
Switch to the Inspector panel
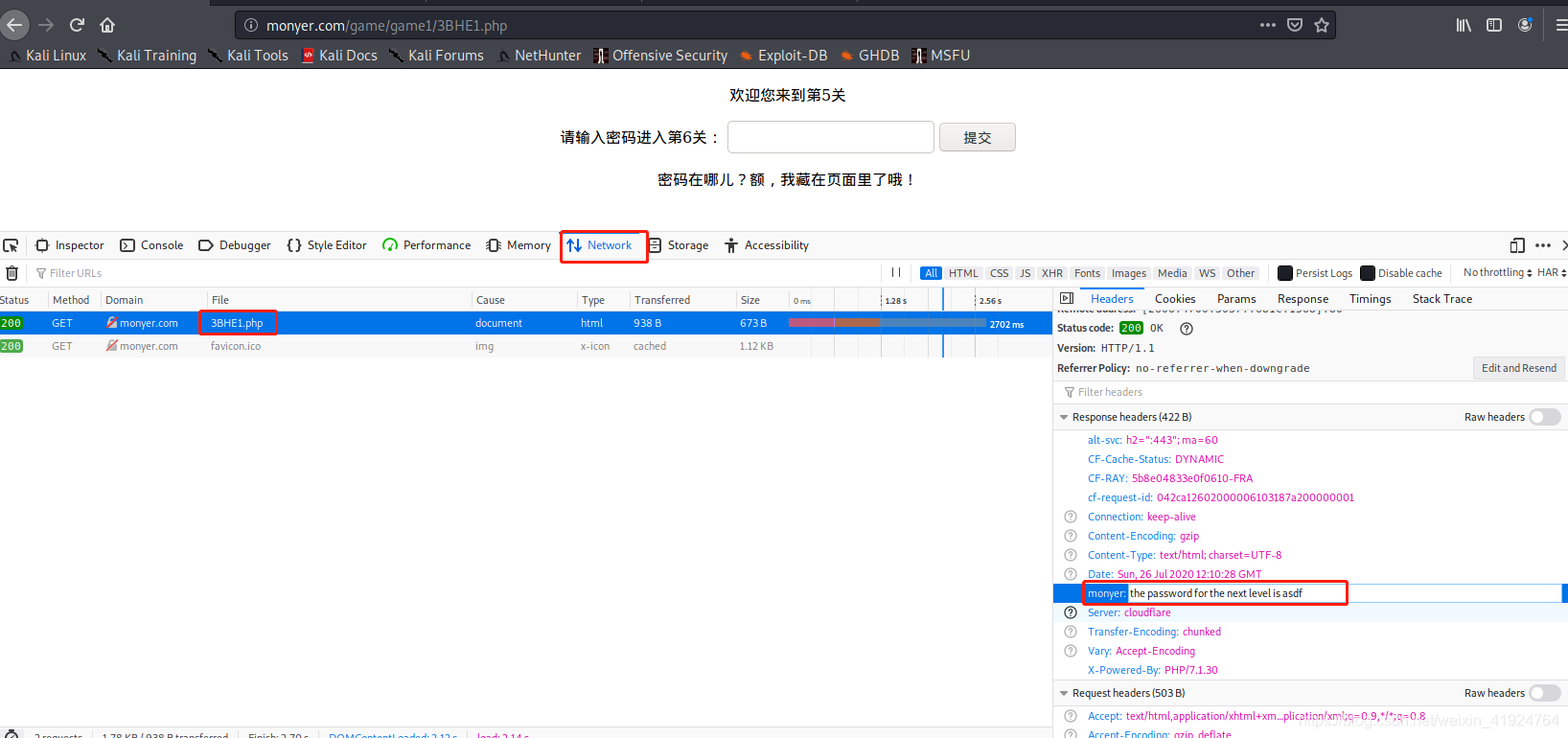pyautogui.click(x=70, y=245)
